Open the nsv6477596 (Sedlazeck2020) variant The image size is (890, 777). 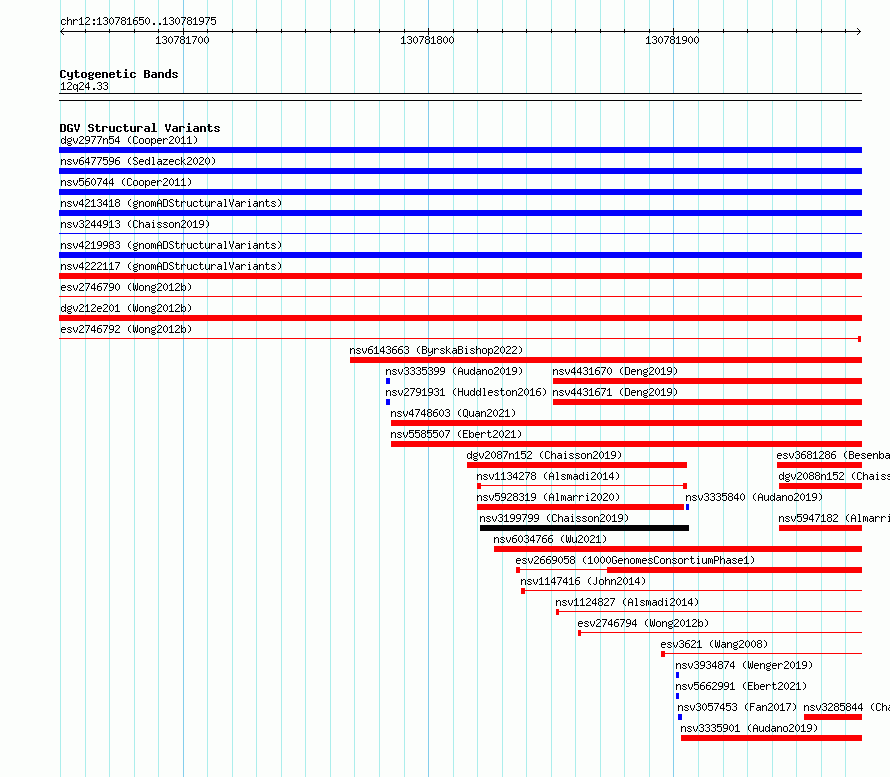[138, 161]
